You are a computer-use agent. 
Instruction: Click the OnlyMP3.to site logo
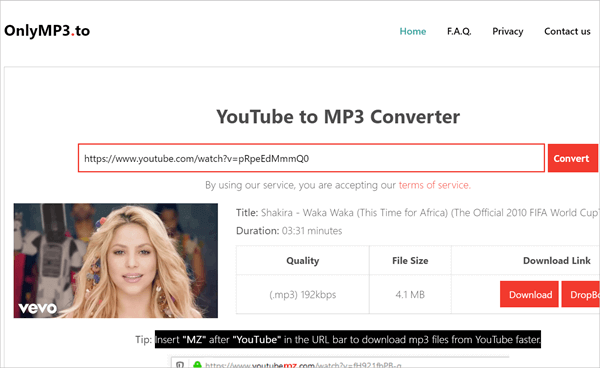point(47,31)
